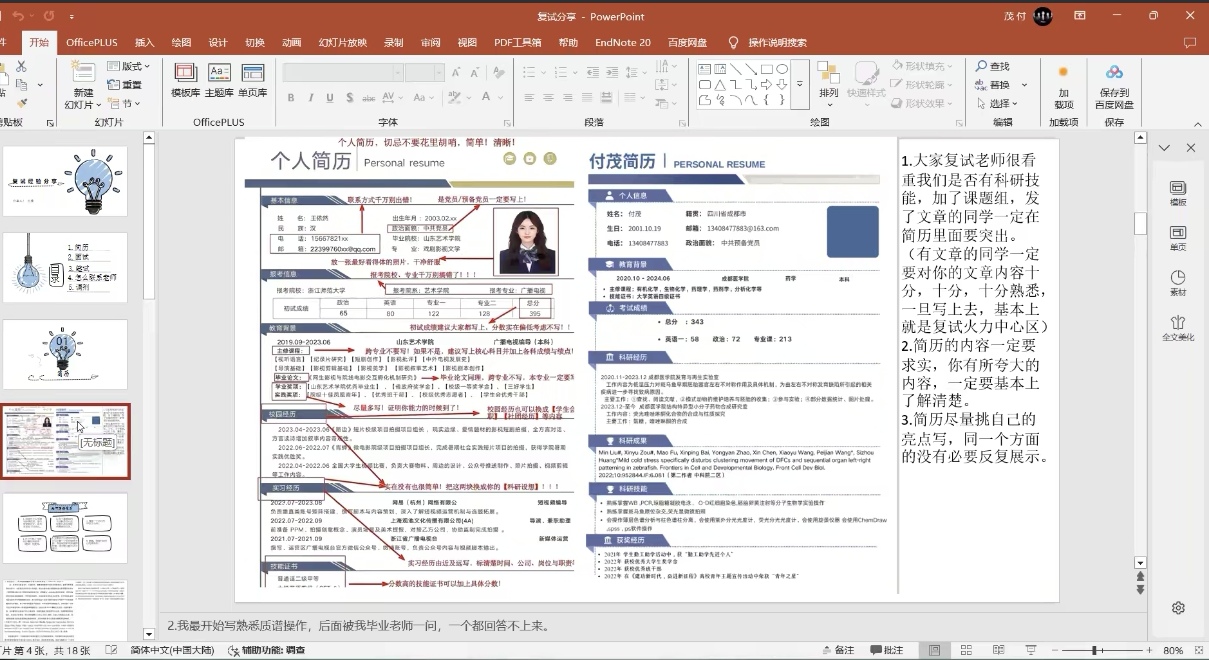Click the 简体中文(中国大陆) language indicator
This screenshot has height=660, width=1209.
(172, 650)
